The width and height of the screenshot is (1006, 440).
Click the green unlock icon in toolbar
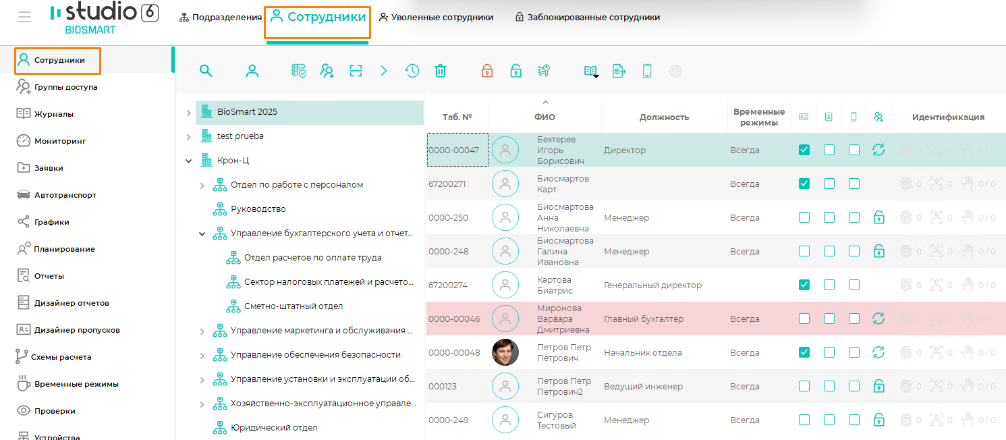pos(516,71)
